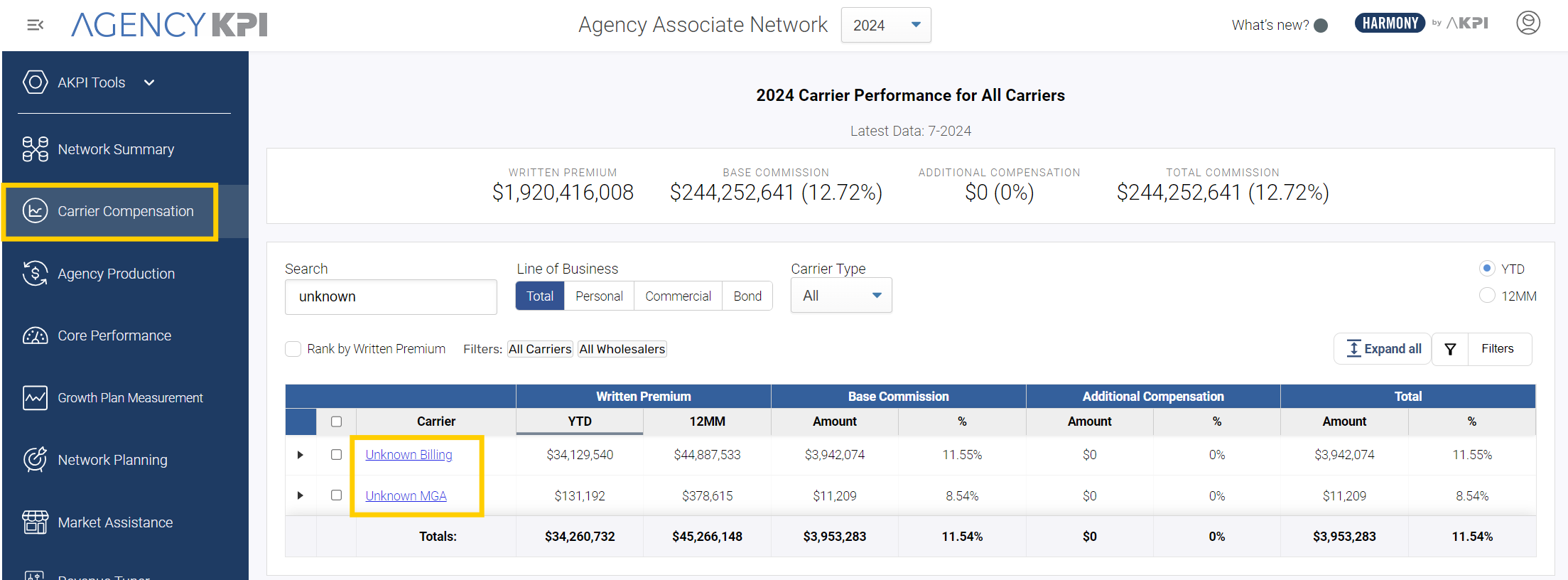
Task: Click the Search input field
Action: pos(391,296)
